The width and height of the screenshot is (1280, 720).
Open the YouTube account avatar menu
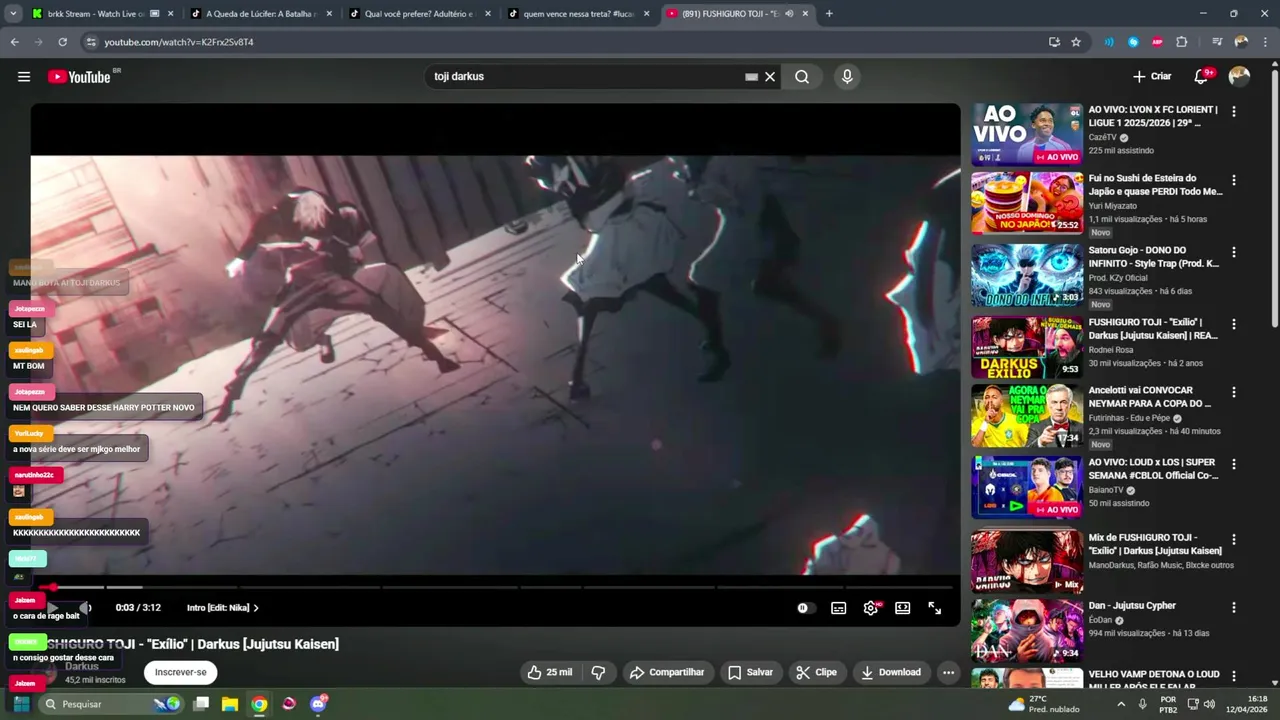pos(1239,76)
